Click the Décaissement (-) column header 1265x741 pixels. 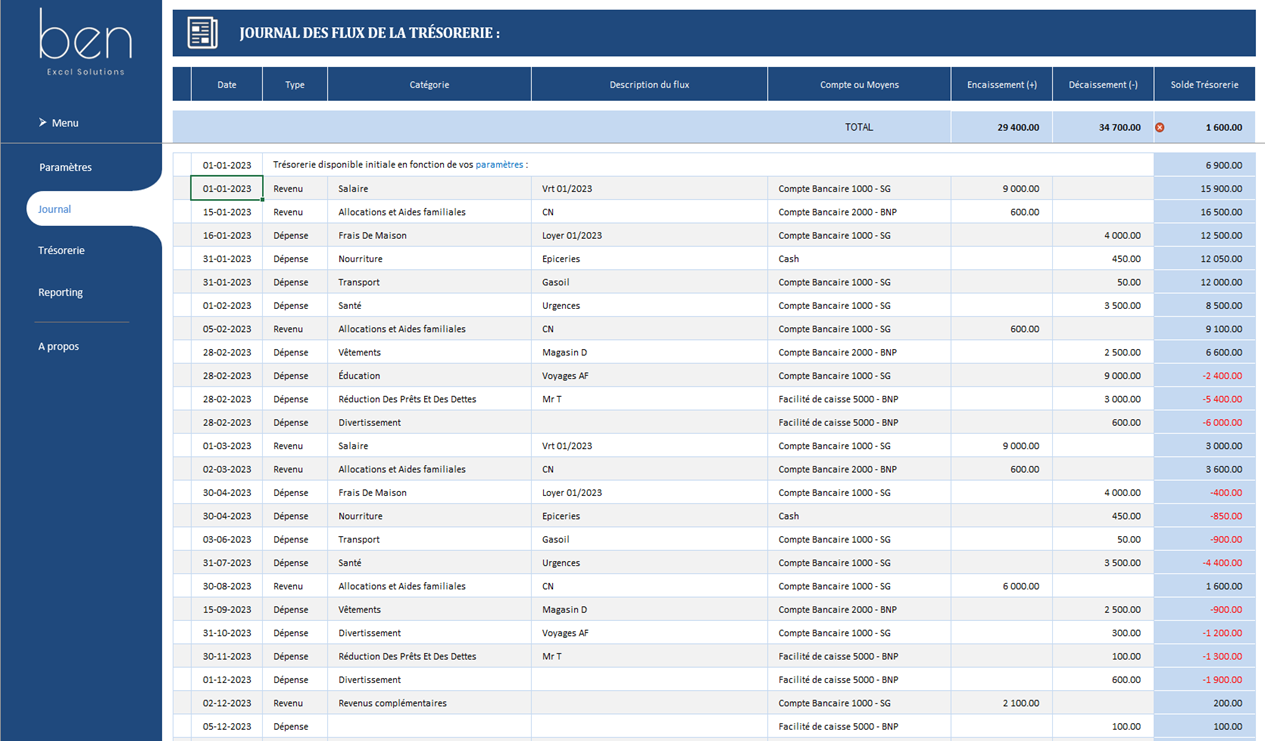(x=1103, y=84)
